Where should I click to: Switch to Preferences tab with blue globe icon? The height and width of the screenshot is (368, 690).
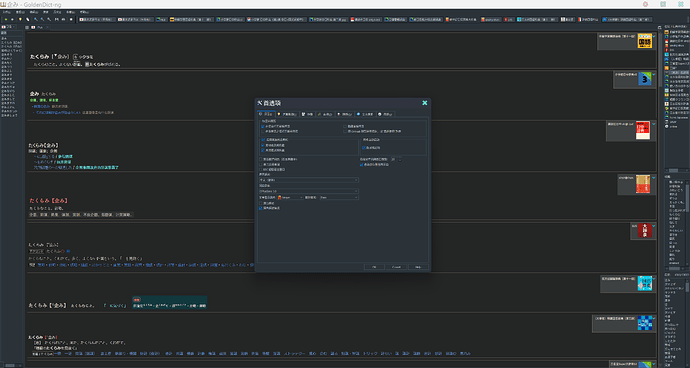(x=364, y=114)
